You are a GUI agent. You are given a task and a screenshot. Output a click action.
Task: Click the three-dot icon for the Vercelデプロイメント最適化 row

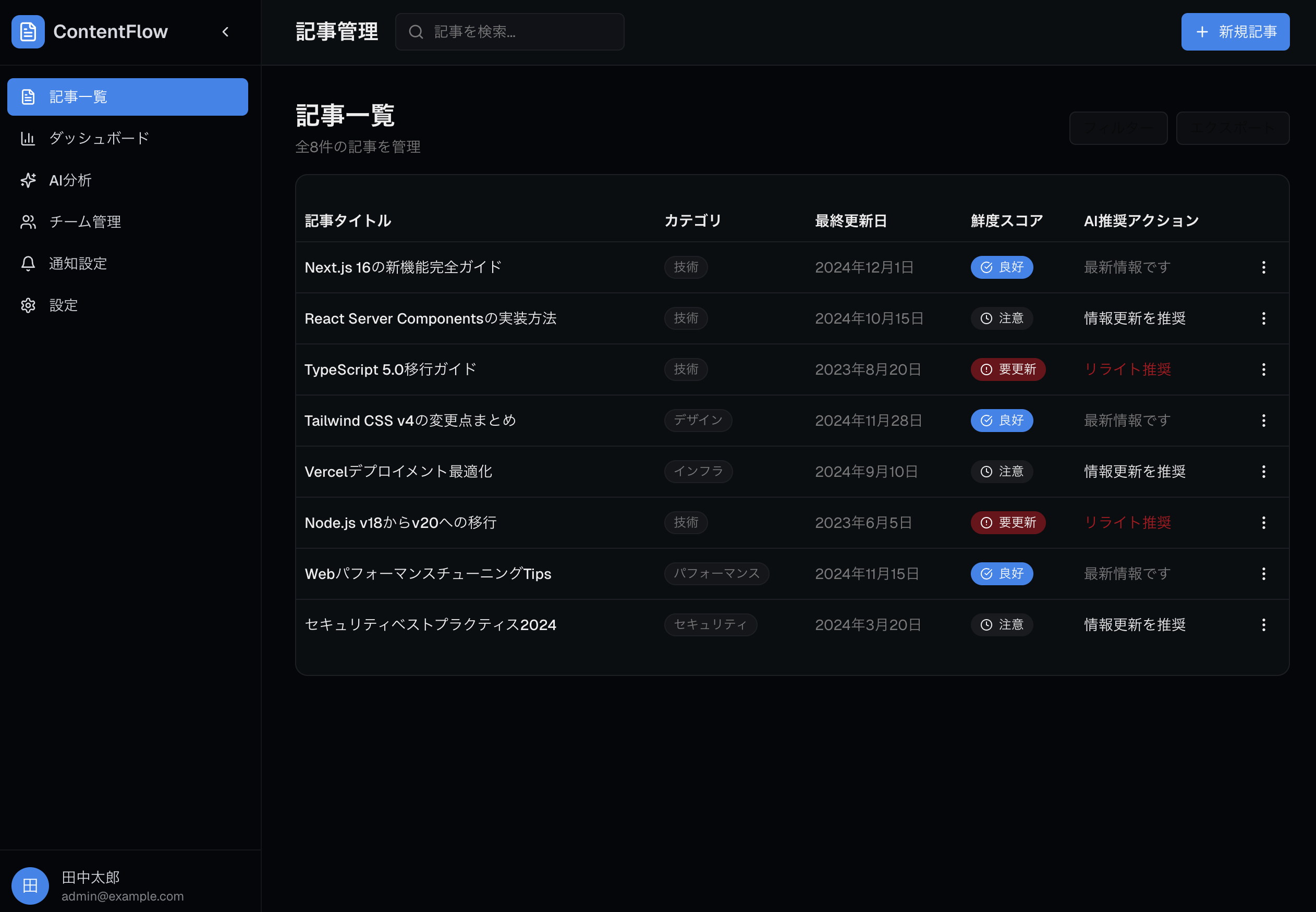[x=1263, y=472]
